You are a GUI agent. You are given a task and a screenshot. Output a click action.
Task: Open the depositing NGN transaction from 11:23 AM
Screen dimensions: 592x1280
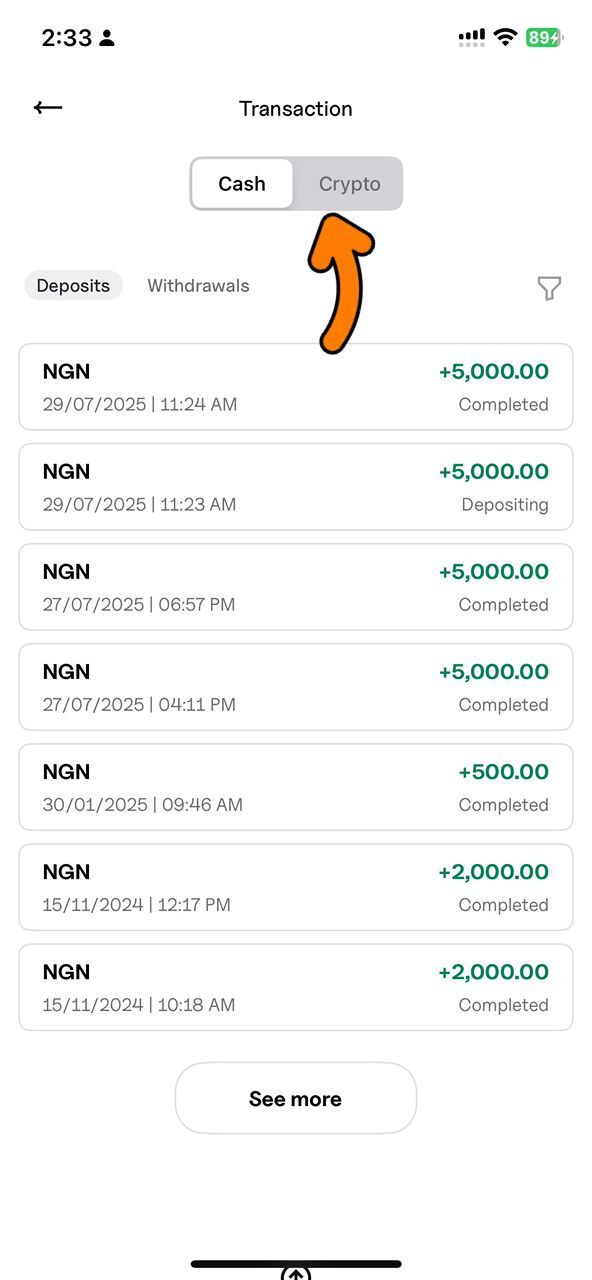[295, 487]
